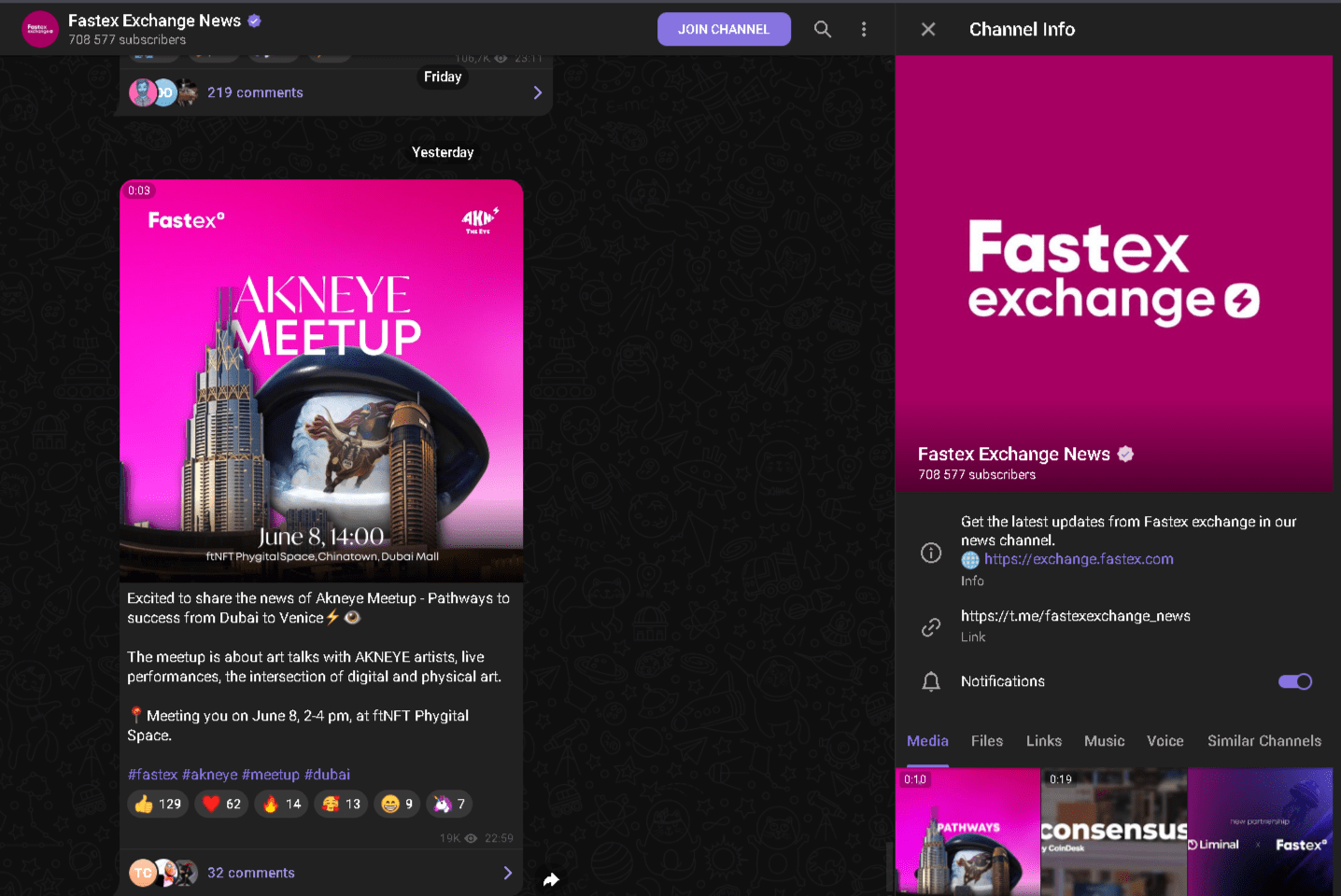This screenshot has width=1341, height=896.
Task: Switch to the Links tab
Action: [1044, 741]
